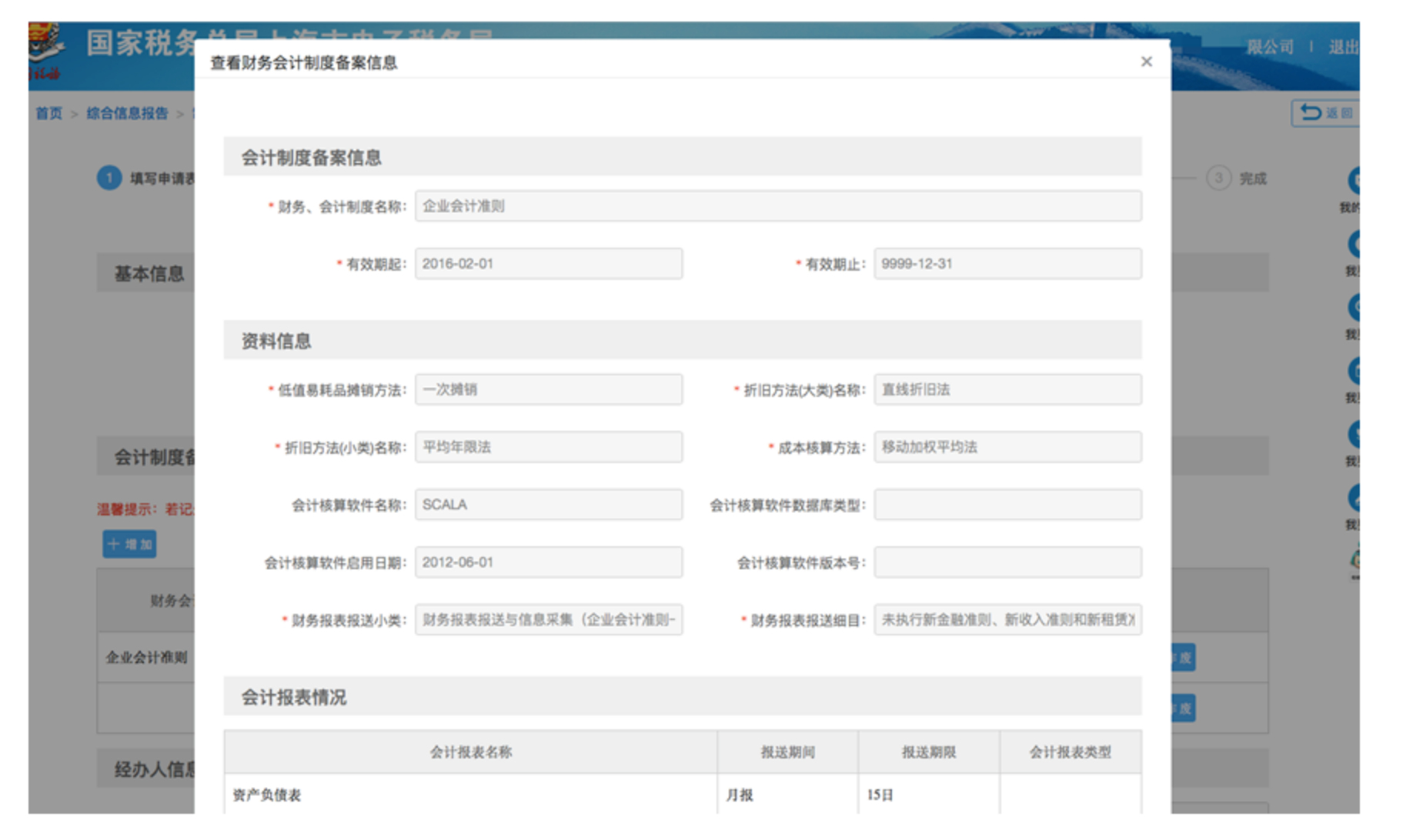1413x840 pixels.
Task: Open the 折旧方法(大类)名称 field
Action: [1007, 390]
